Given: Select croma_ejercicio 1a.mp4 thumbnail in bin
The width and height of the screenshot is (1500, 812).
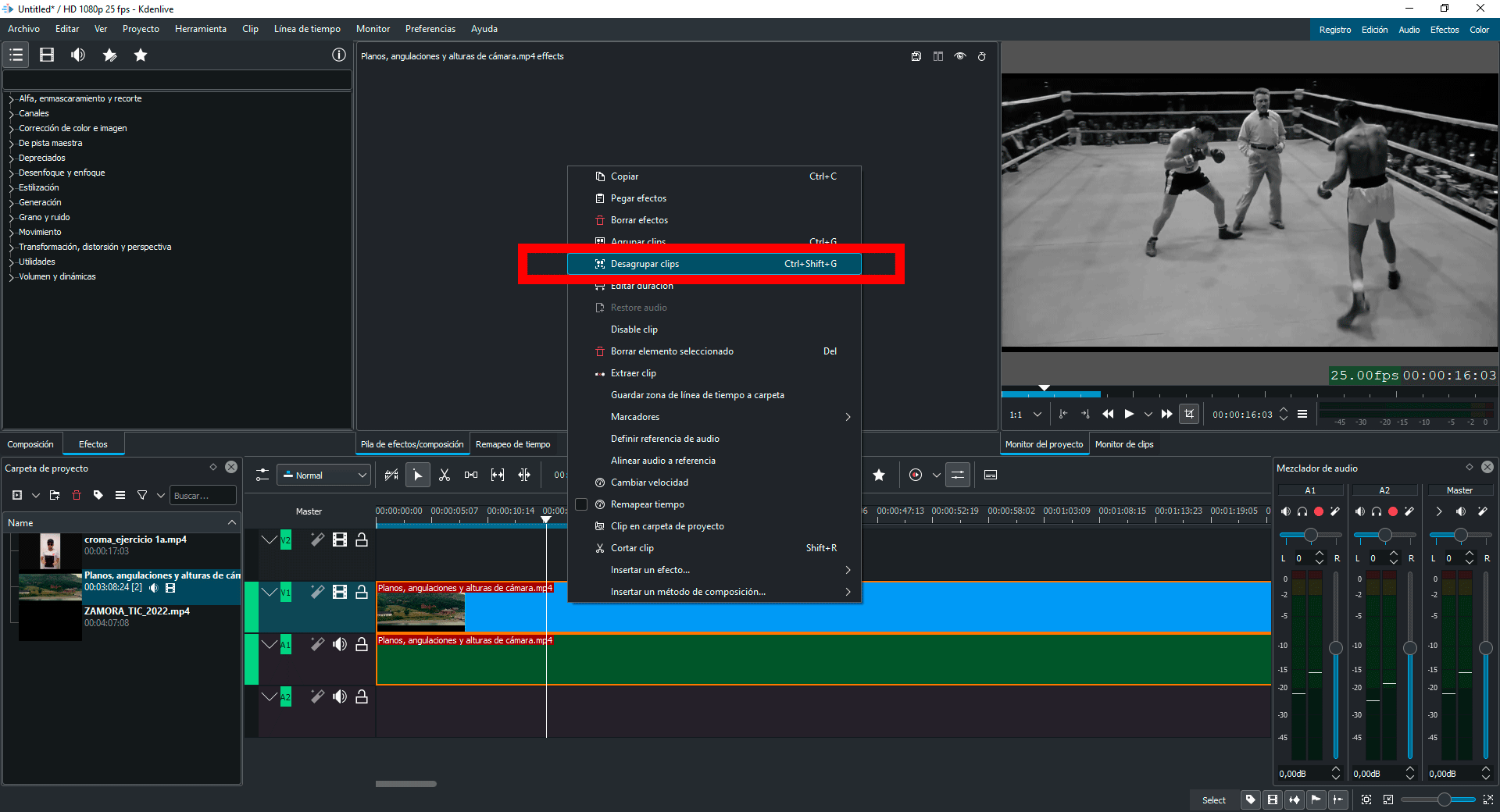Looking at the screenshot, I should pyautogui.click(x=50, y=551).
